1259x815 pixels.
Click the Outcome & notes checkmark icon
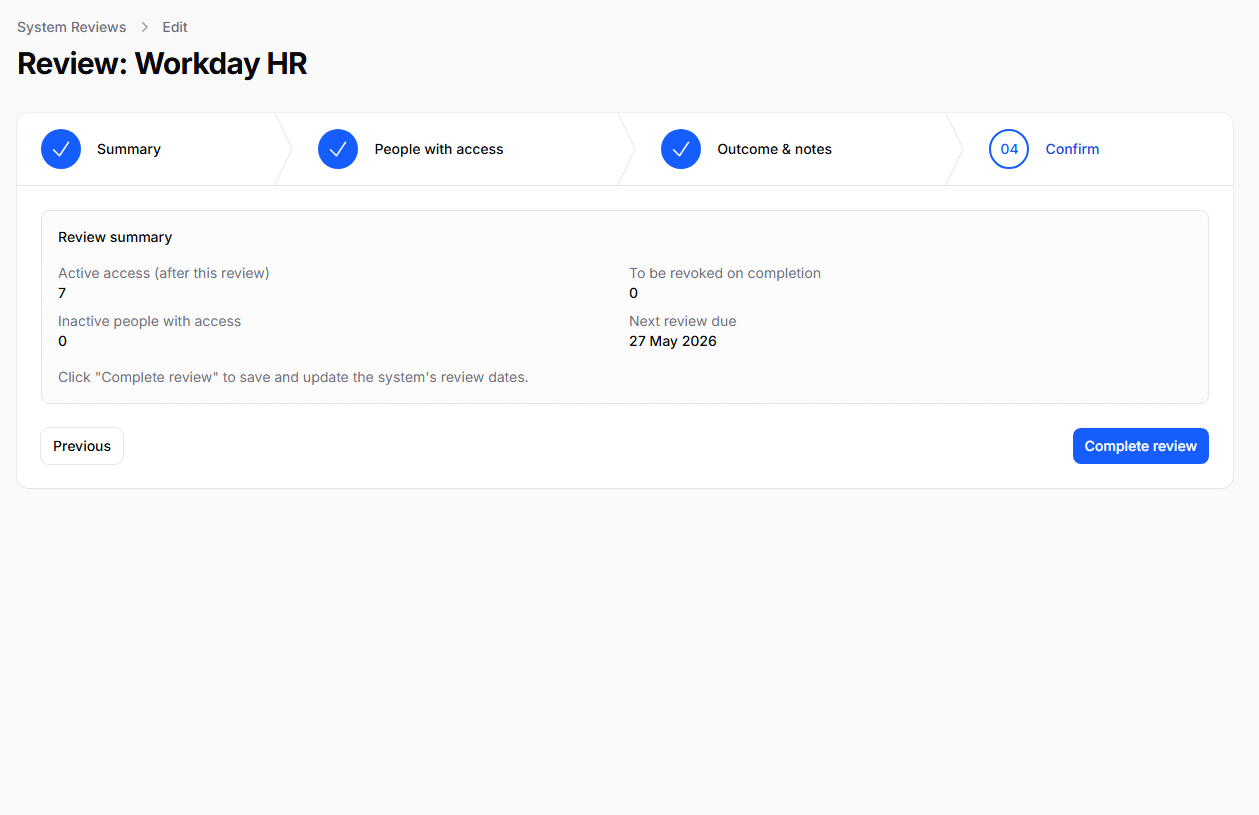click(681, 149)
